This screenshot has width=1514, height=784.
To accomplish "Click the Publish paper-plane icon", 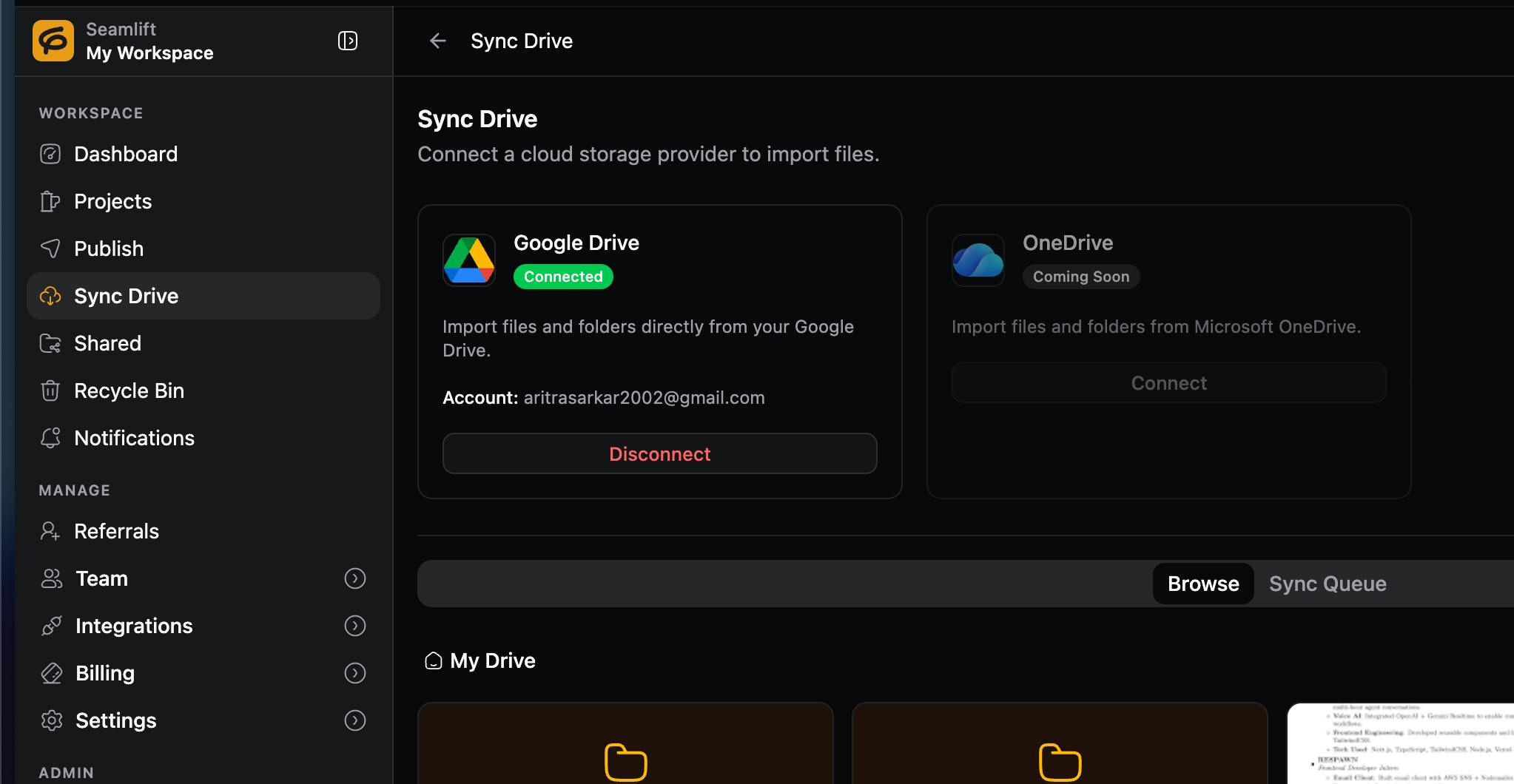I will pos(50,249).
